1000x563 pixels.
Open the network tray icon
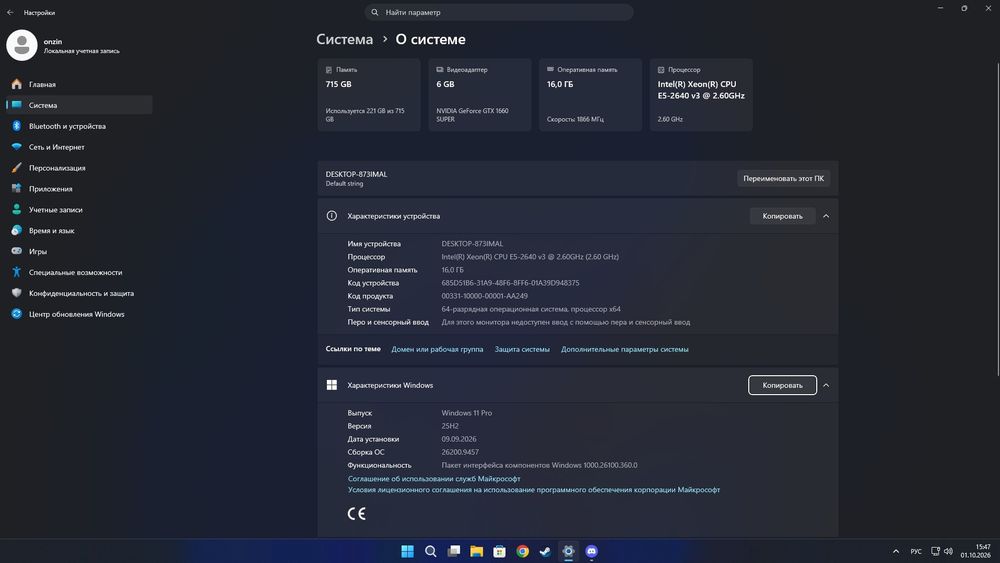pos(935,552)
